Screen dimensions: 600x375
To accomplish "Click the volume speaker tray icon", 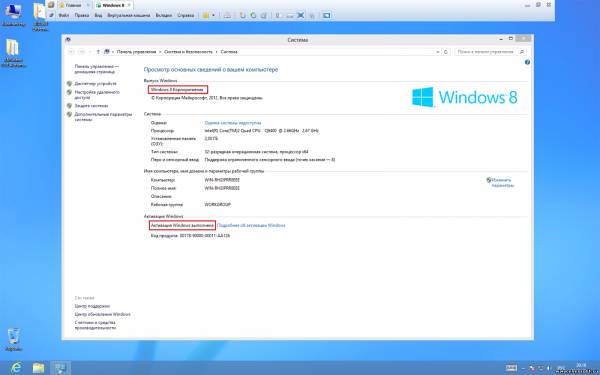I will click(548, 368).
